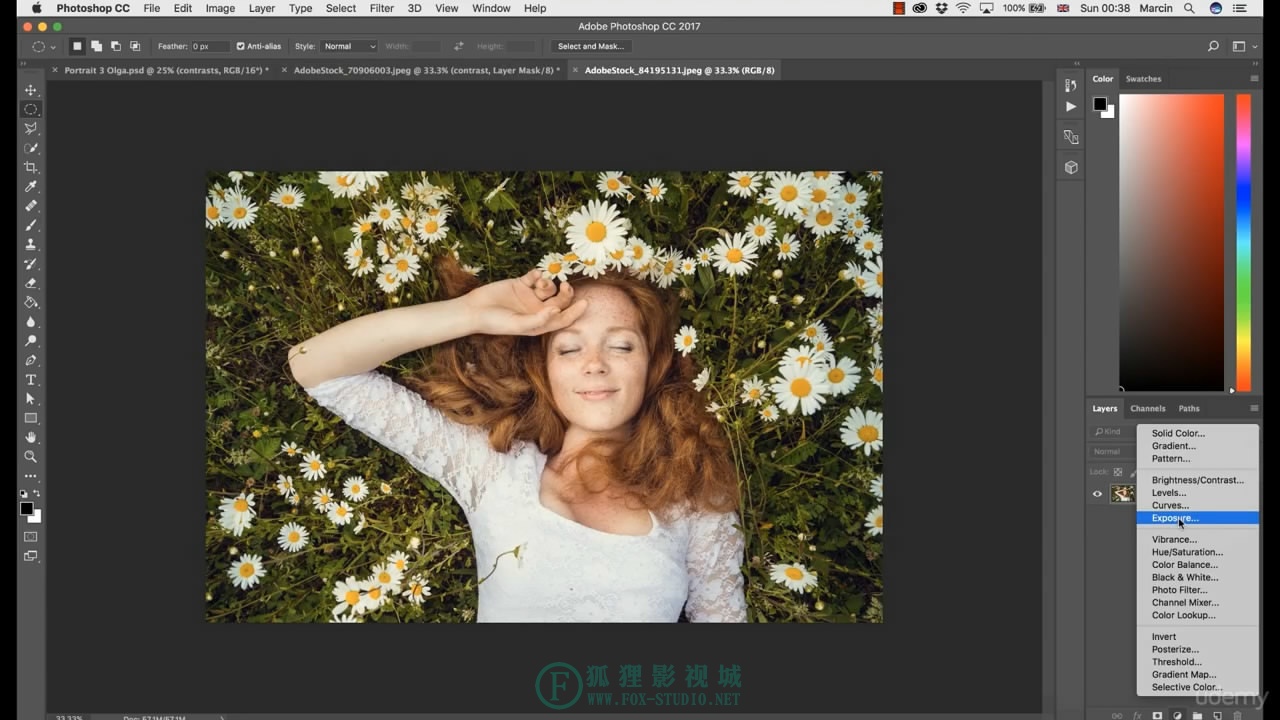Image resolution: width=1280 pixels, height=720 pixels.
Task: Switch to the Swatches tab
Action: [x=1143, y=79]
